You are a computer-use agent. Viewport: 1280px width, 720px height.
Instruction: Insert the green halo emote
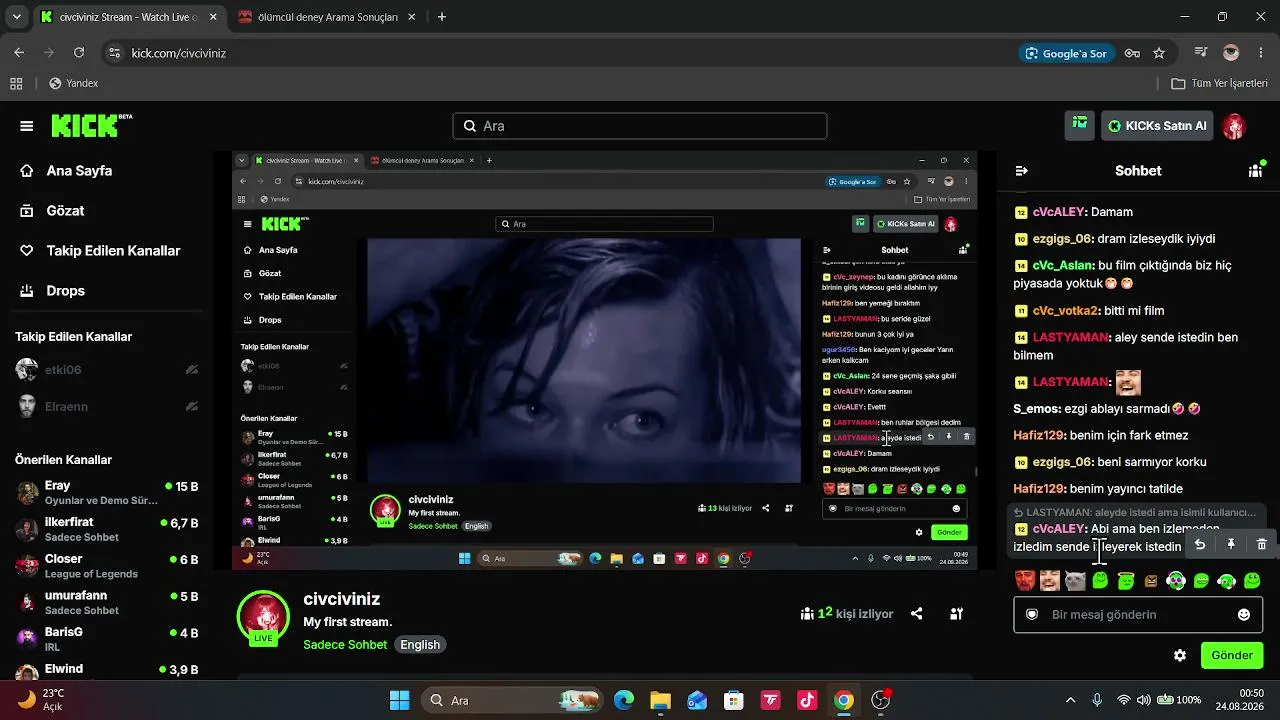click(x=1125, y=580)
